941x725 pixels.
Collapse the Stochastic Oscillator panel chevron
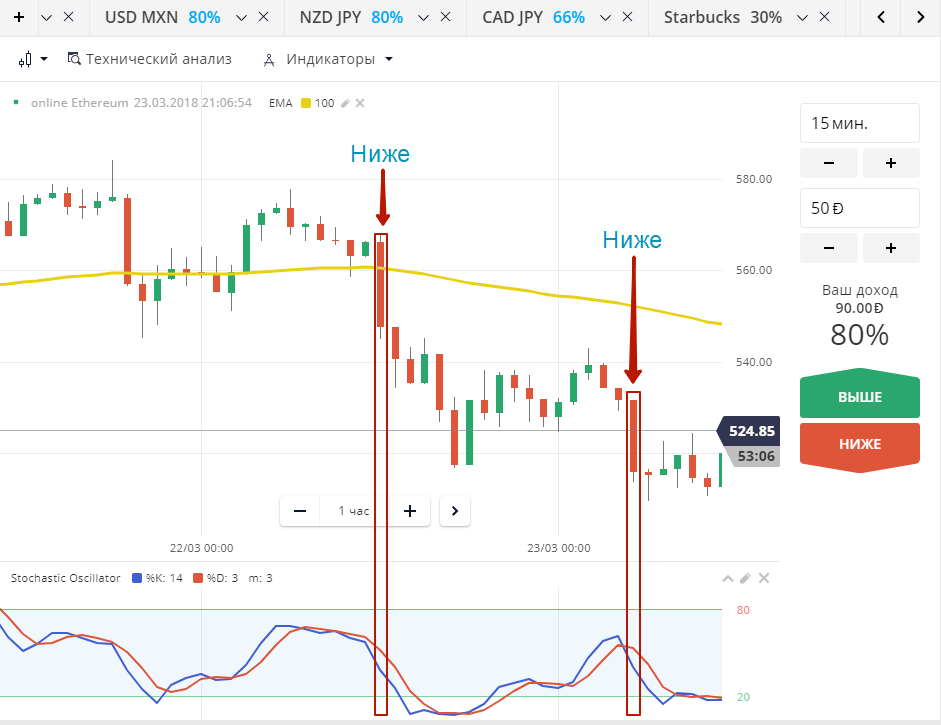pyautogui.click(x=728, y=578)
